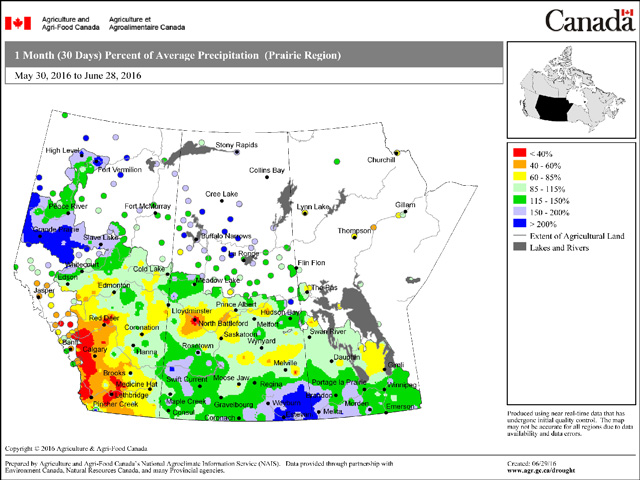The image size is (640, 480).
Task: Click the 'Calgary' city label
Action: [95, 349]
